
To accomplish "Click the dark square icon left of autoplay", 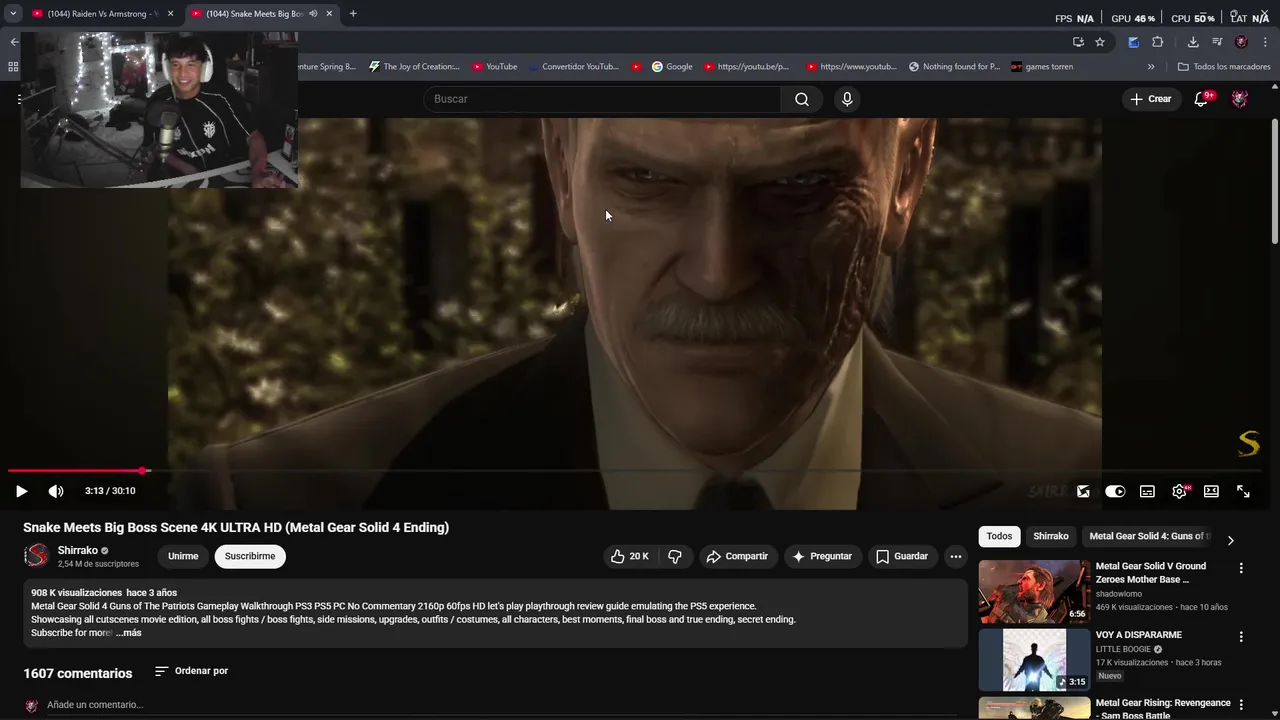I will pyautogui.click(x=1083, y=491).
